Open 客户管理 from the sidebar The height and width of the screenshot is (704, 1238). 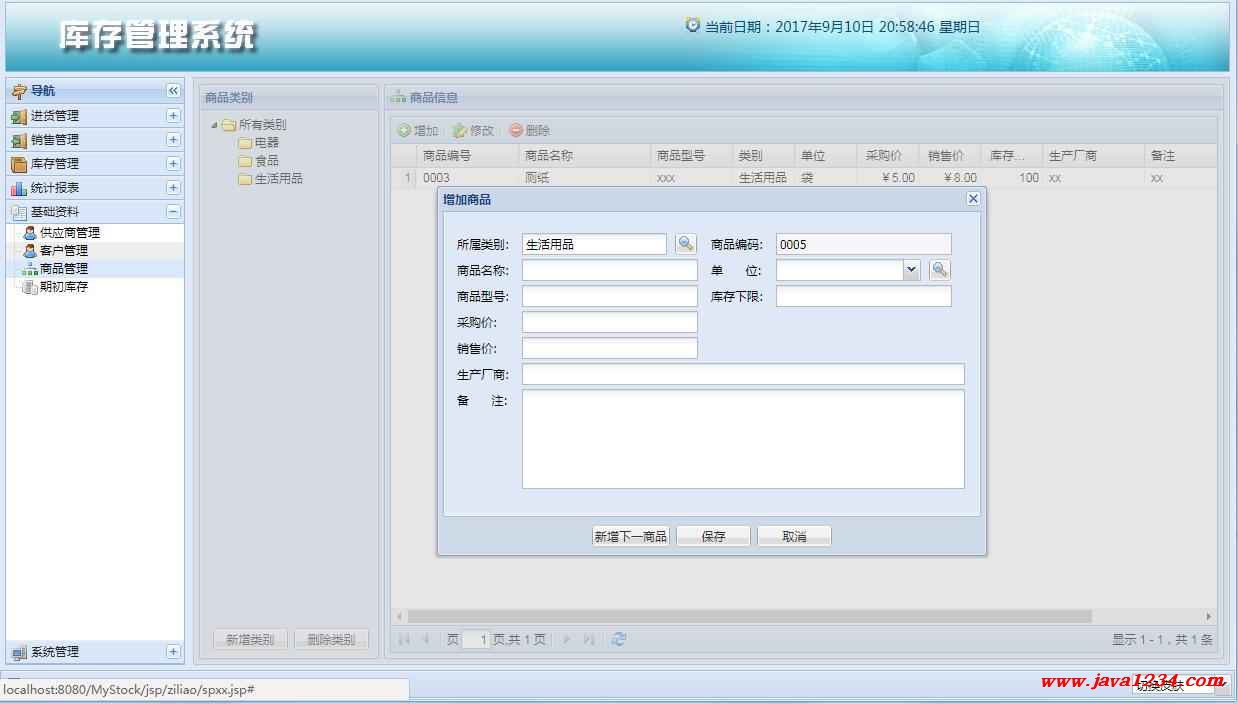tap(63, 251)
